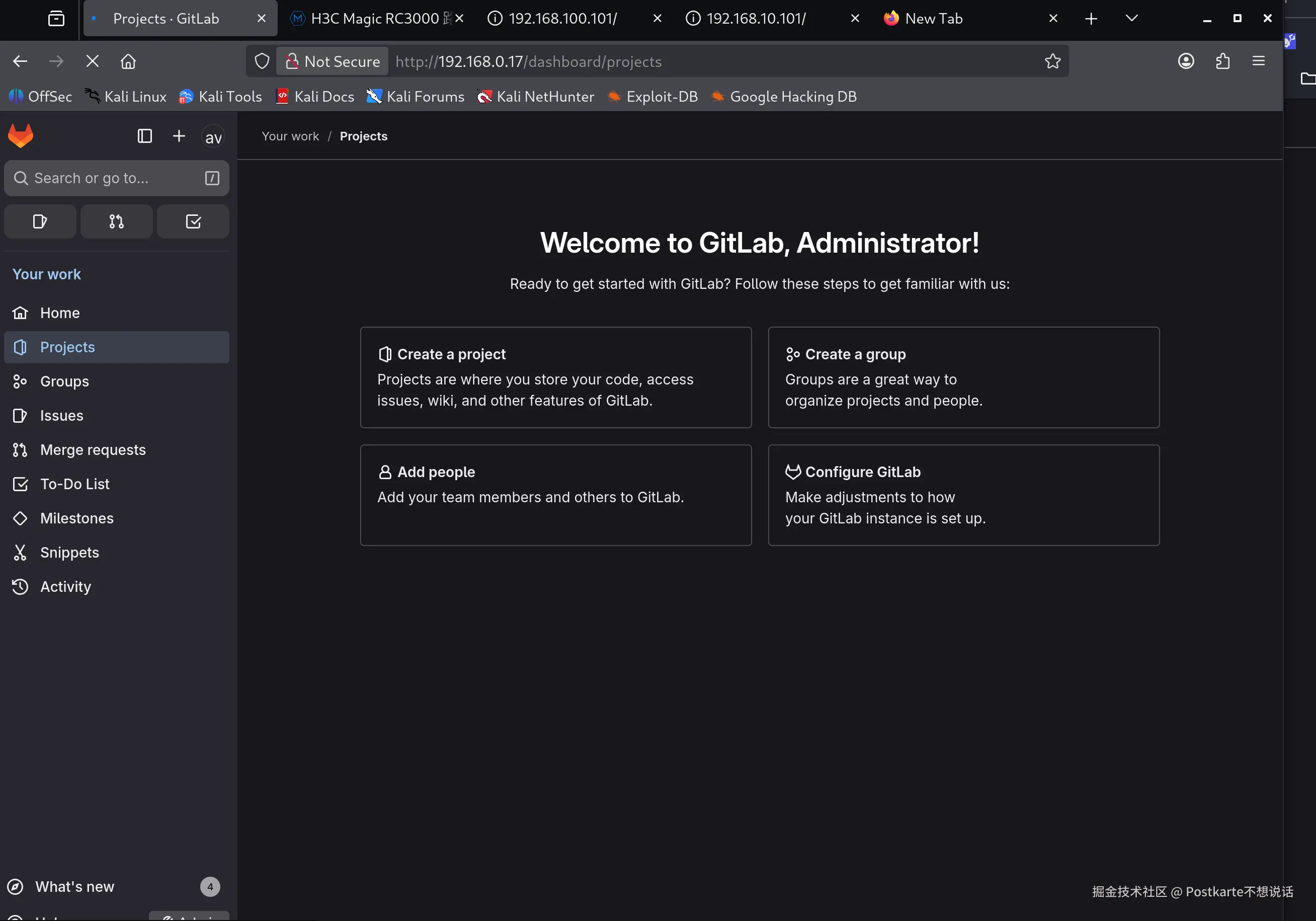
Task: Open Snippets from sidebar
Action: [x=69, y=552]
